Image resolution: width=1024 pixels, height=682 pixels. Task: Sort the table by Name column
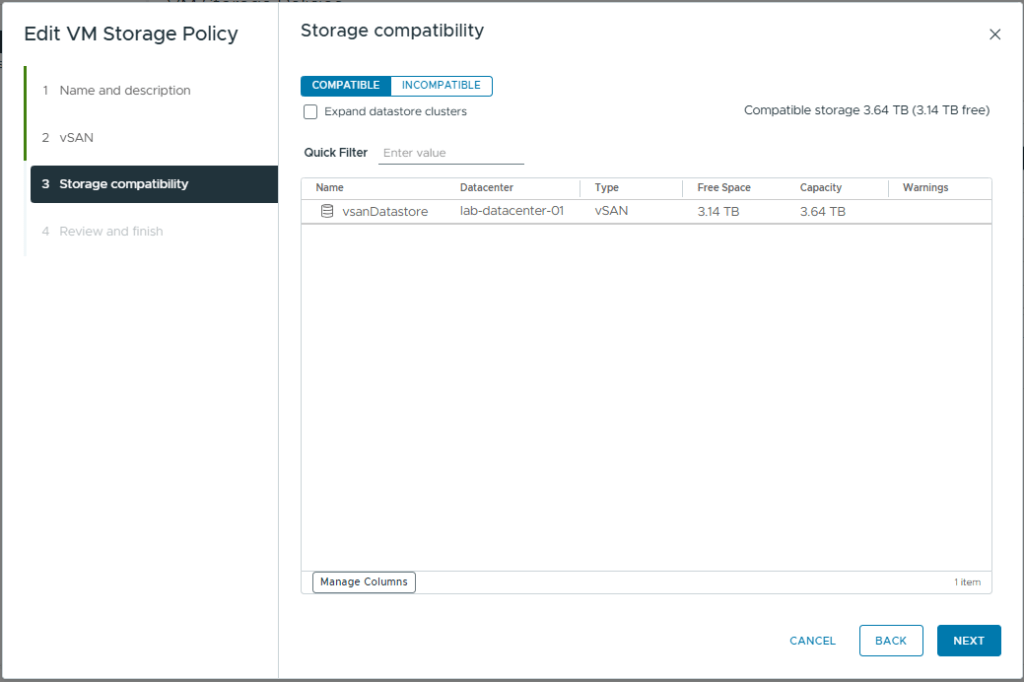[x=330, y=188]
